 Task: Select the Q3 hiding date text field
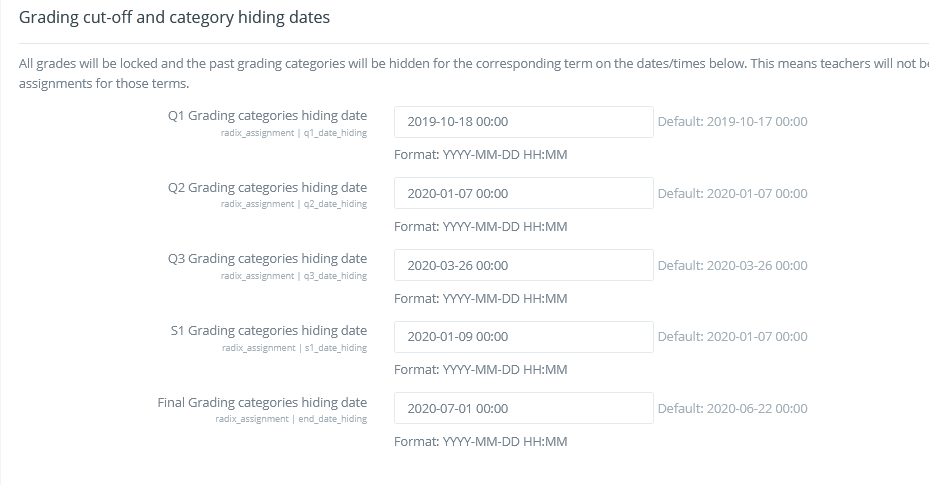523,265
